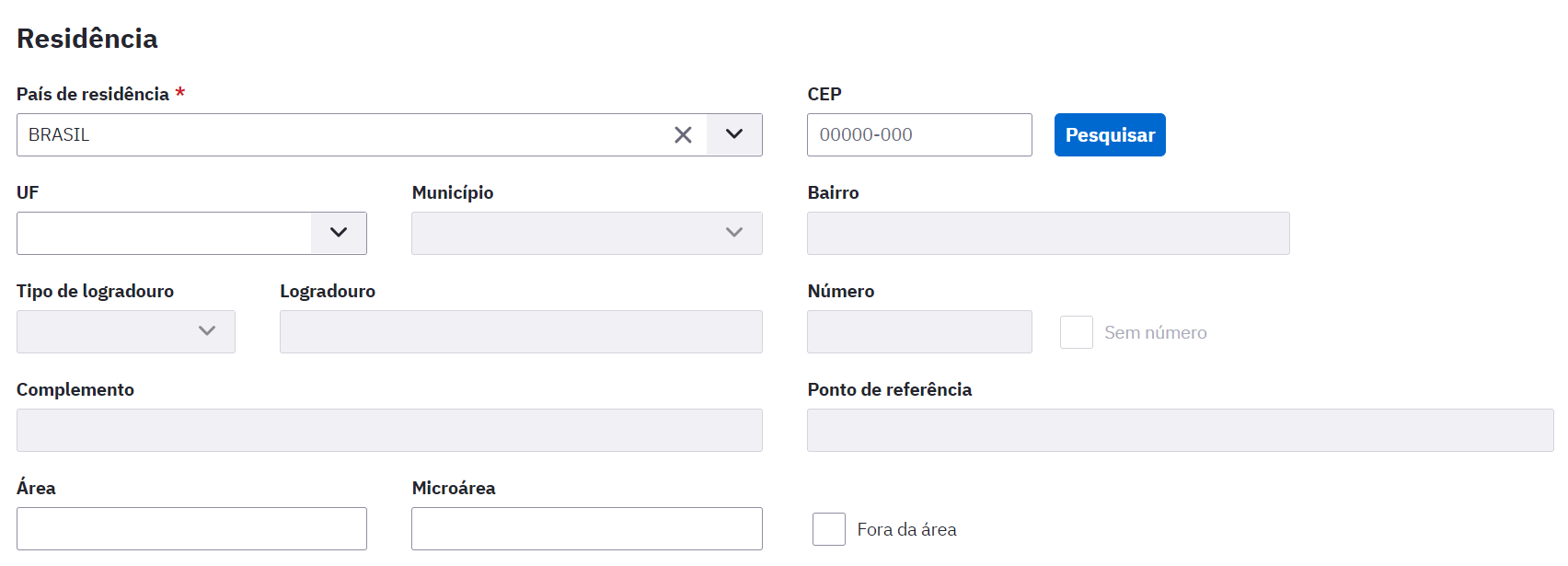This screenshot has height=566, width=1568.
Task: Open the Município dropdown chevron
Action: (x=734, y=233)
